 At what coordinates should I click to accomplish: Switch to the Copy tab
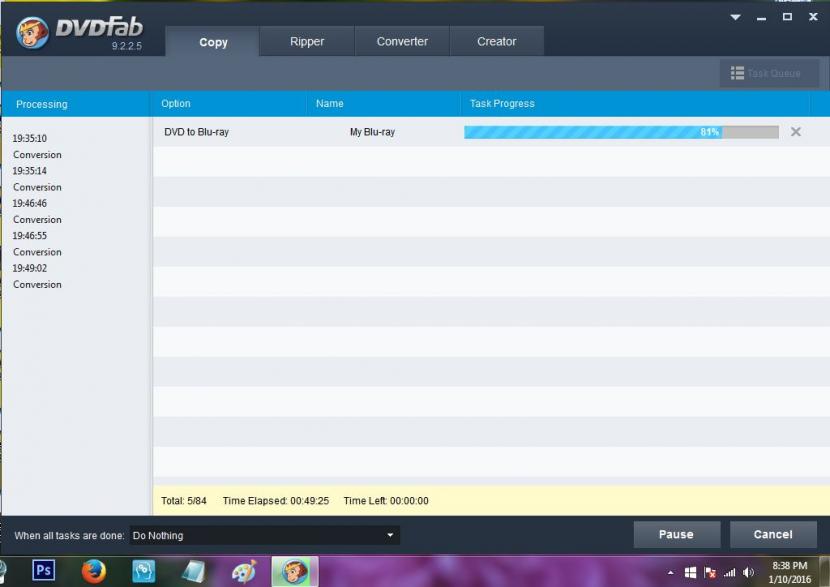coord(213,42)
